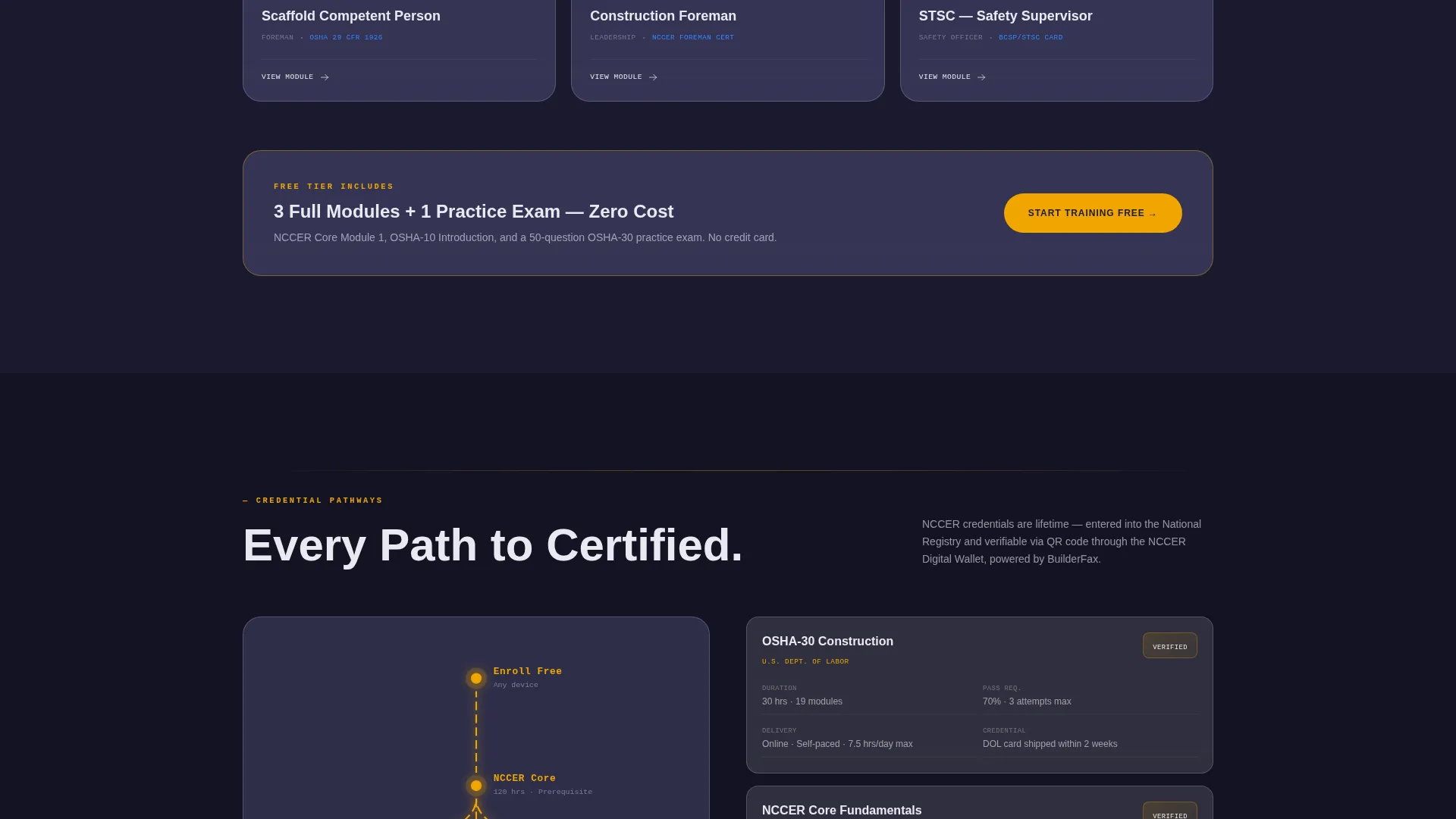Click Verified badge on OSHA-30 Construction card
The height and width of the screenshot is (819, 1456).
pyautogui.click(x=1169, y=646)
